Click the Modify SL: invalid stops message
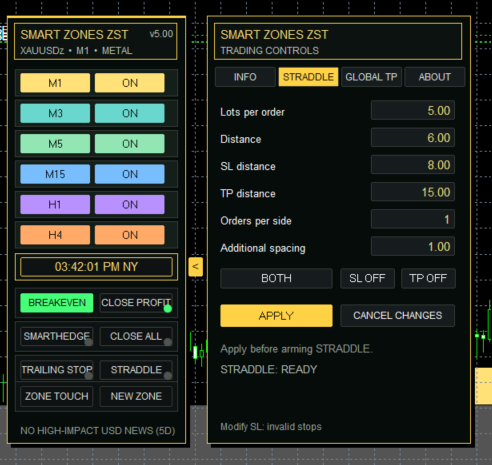 pyautogui.click(x=271, y=427)
